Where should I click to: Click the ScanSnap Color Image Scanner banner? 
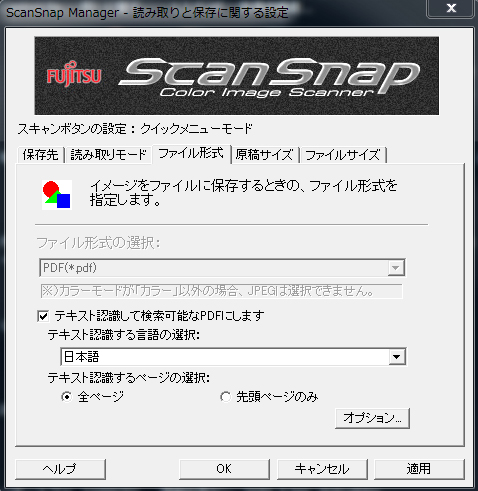(237, 76)
